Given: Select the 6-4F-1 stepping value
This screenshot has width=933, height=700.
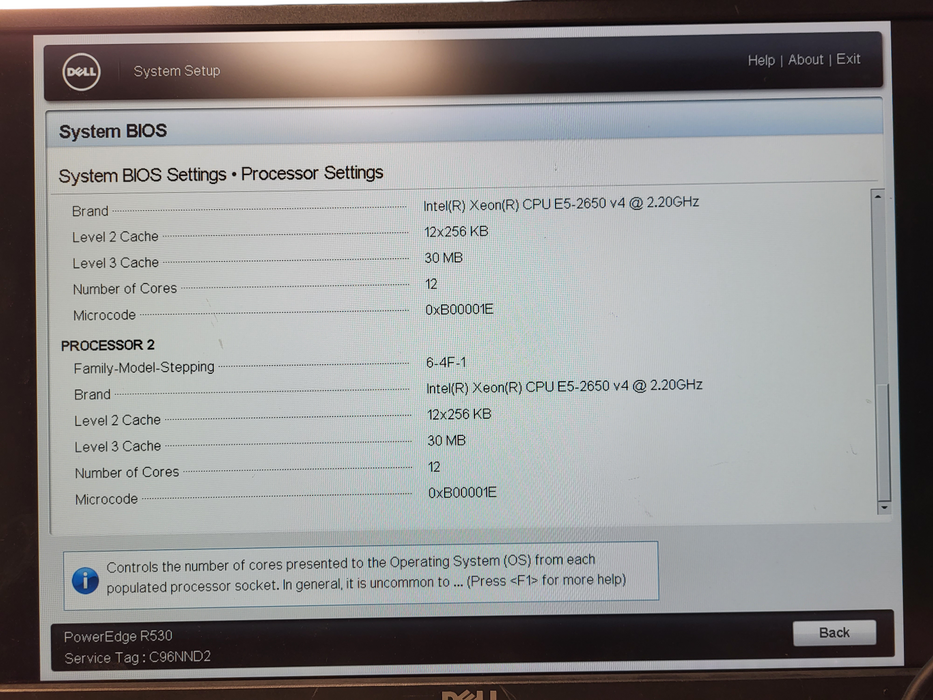Looking at the screenshot, I should [446, 362].
